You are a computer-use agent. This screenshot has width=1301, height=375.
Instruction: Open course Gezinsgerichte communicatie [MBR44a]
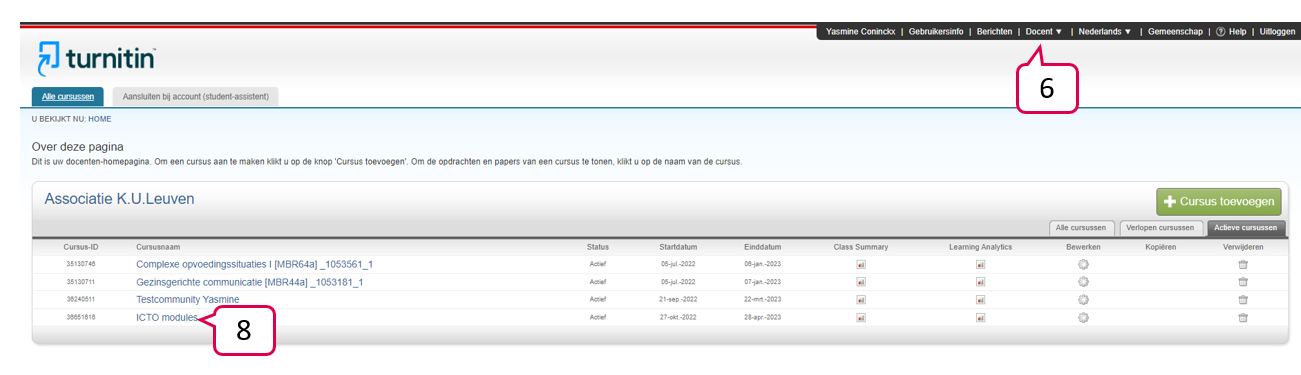point(250,282)
